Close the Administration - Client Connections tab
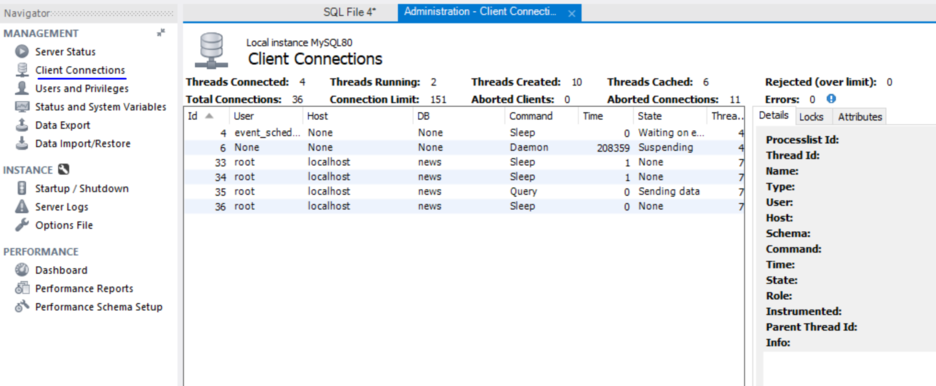This screenshot has width=936, height=386. coord(571,13)
